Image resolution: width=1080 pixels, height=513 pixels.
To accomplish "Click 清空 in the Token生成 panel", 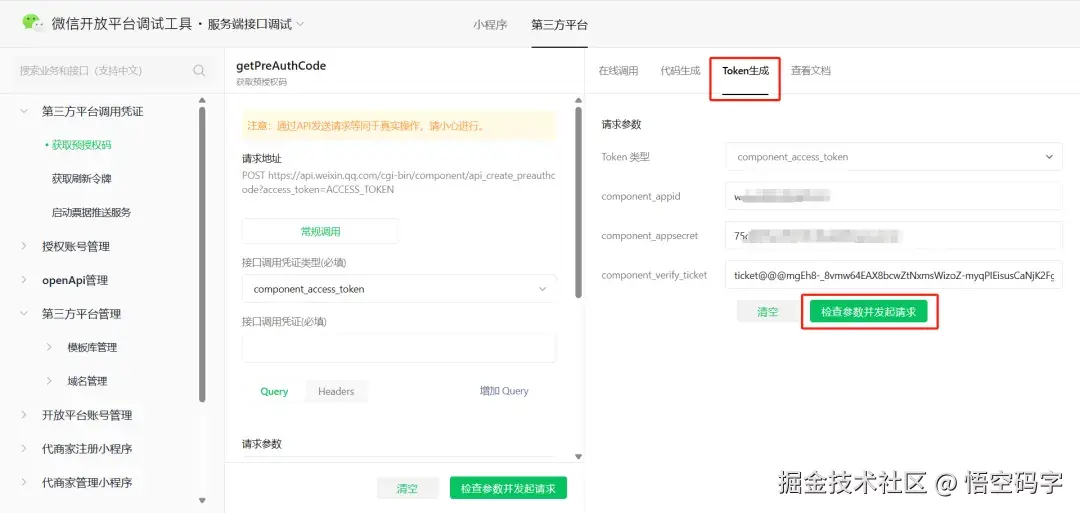I will (x=768, y=312).
